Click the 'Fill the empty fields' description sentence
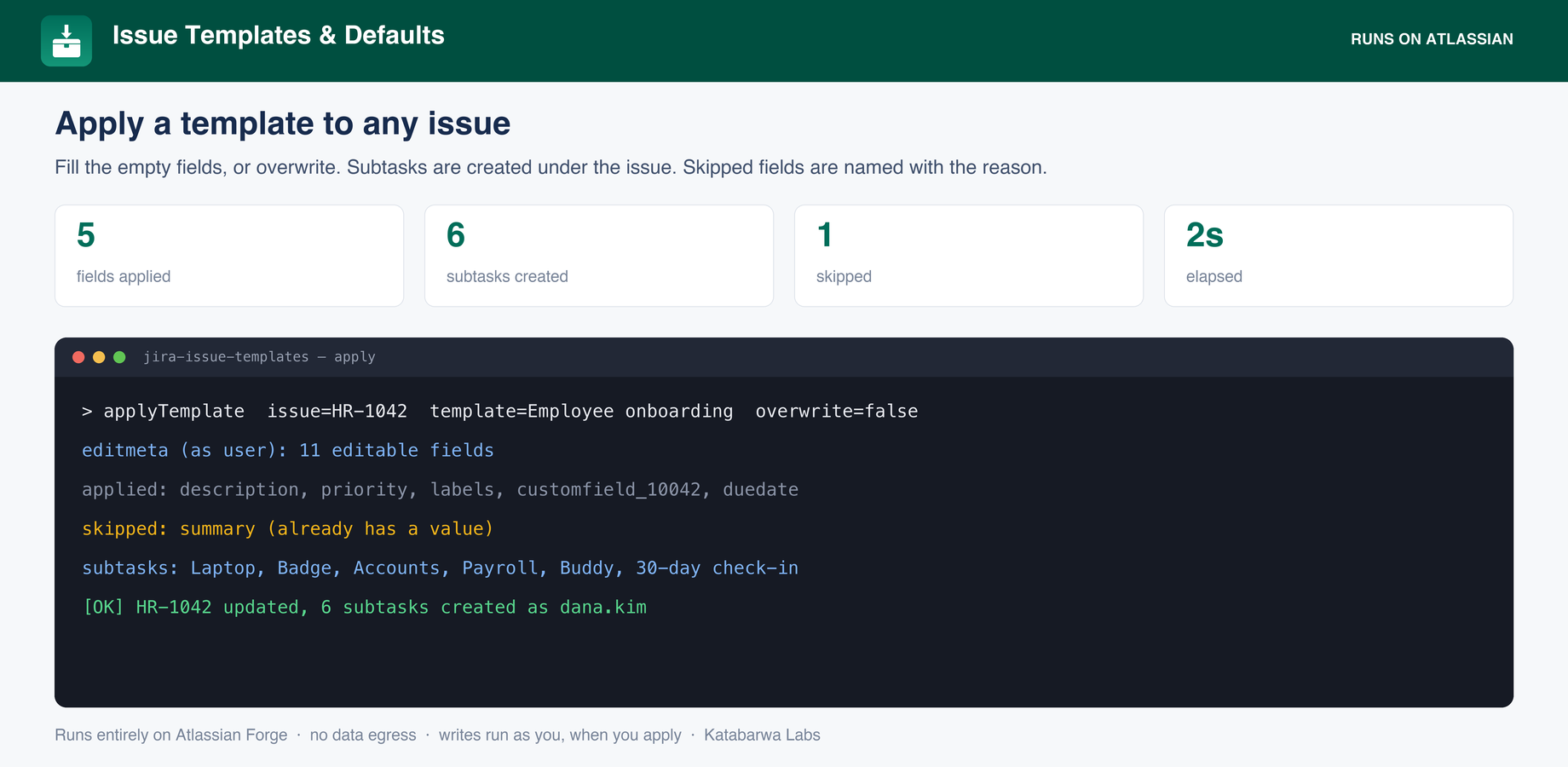Viewport: 1568px width, 767px height. [x=551, y=167]
